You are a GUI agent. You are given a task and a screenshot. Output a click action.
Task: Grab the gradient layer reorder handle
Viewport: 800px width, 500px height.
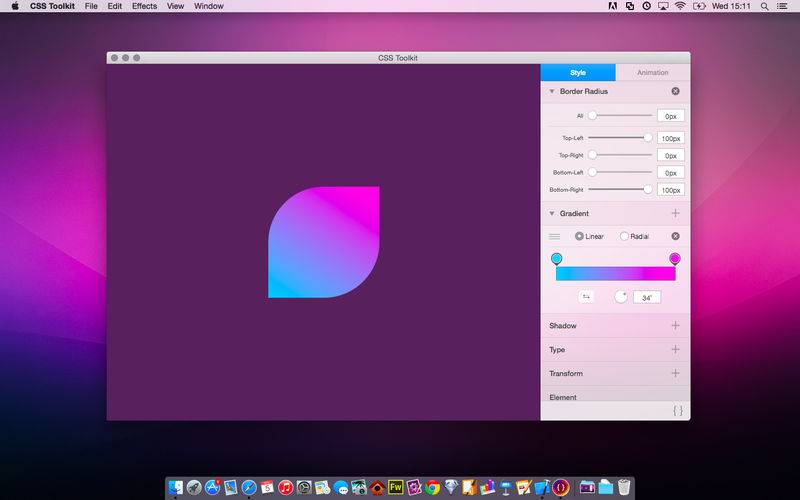pos(554,236)
